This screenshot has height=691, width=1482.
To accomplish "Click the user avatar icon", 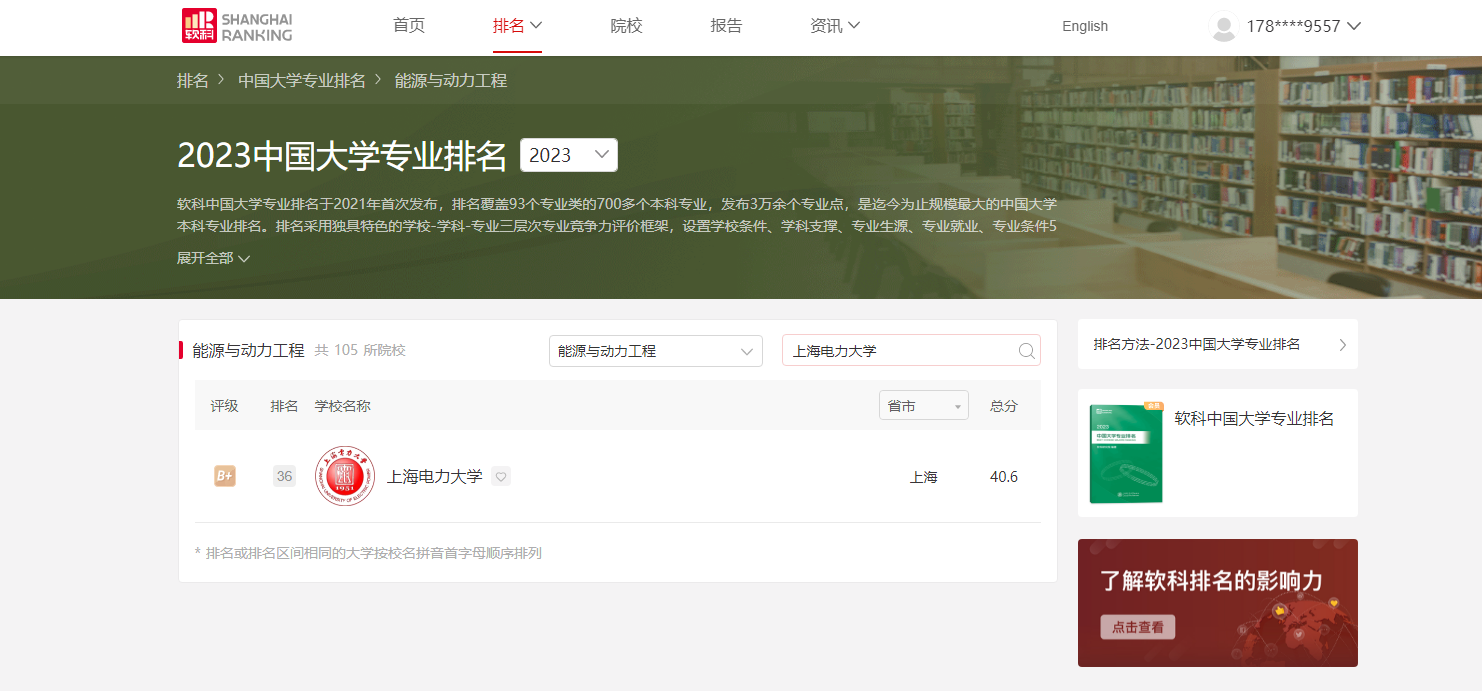I will [1224, 26].
